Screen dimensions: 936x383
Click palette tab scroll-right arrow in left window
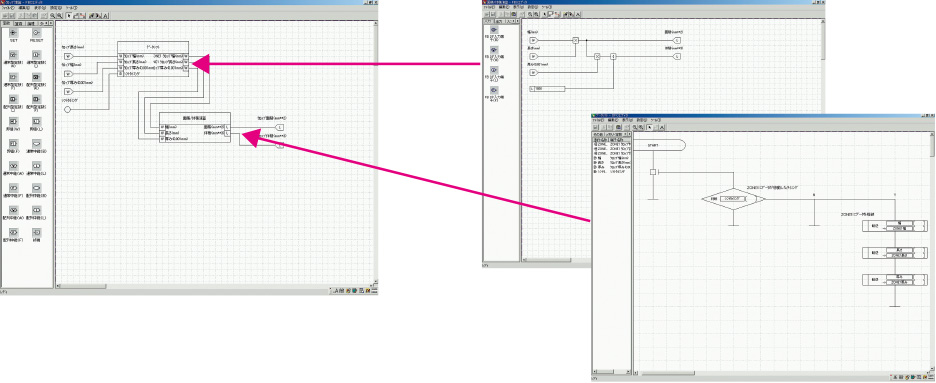click(x=51, y=23)
